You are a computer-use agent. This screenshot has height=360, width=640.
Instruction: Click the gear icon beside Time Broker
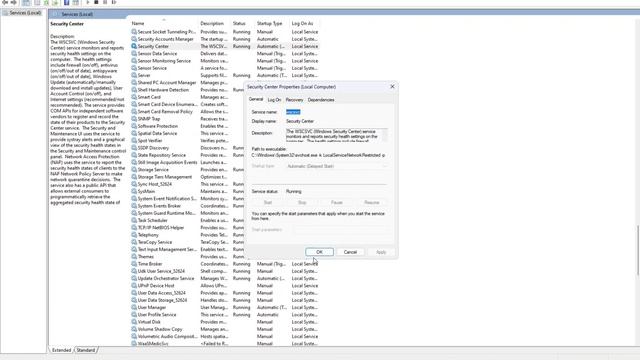tap(134, 264)
